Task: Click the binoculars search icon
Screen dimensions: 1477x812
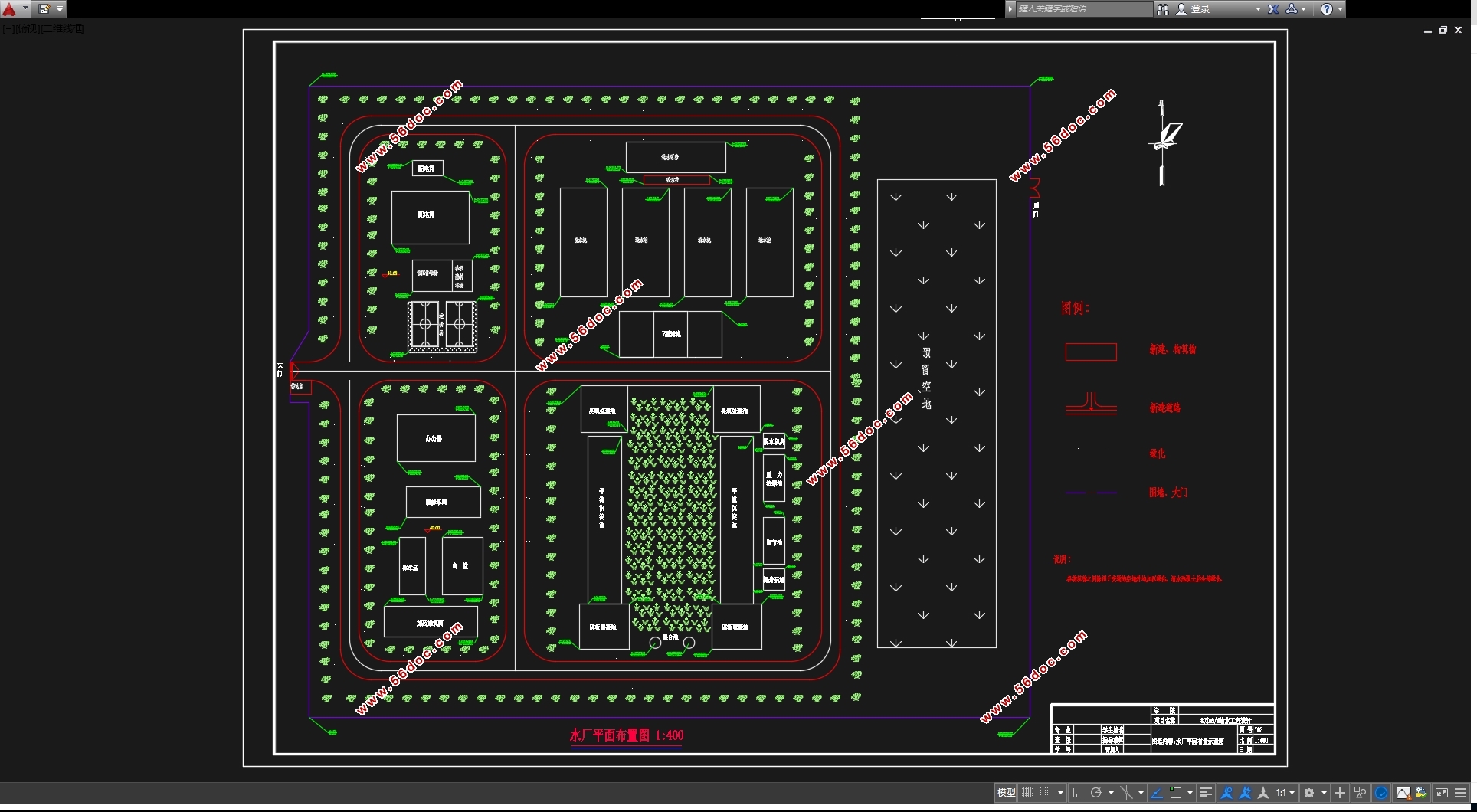Action: click(1162, 9)
